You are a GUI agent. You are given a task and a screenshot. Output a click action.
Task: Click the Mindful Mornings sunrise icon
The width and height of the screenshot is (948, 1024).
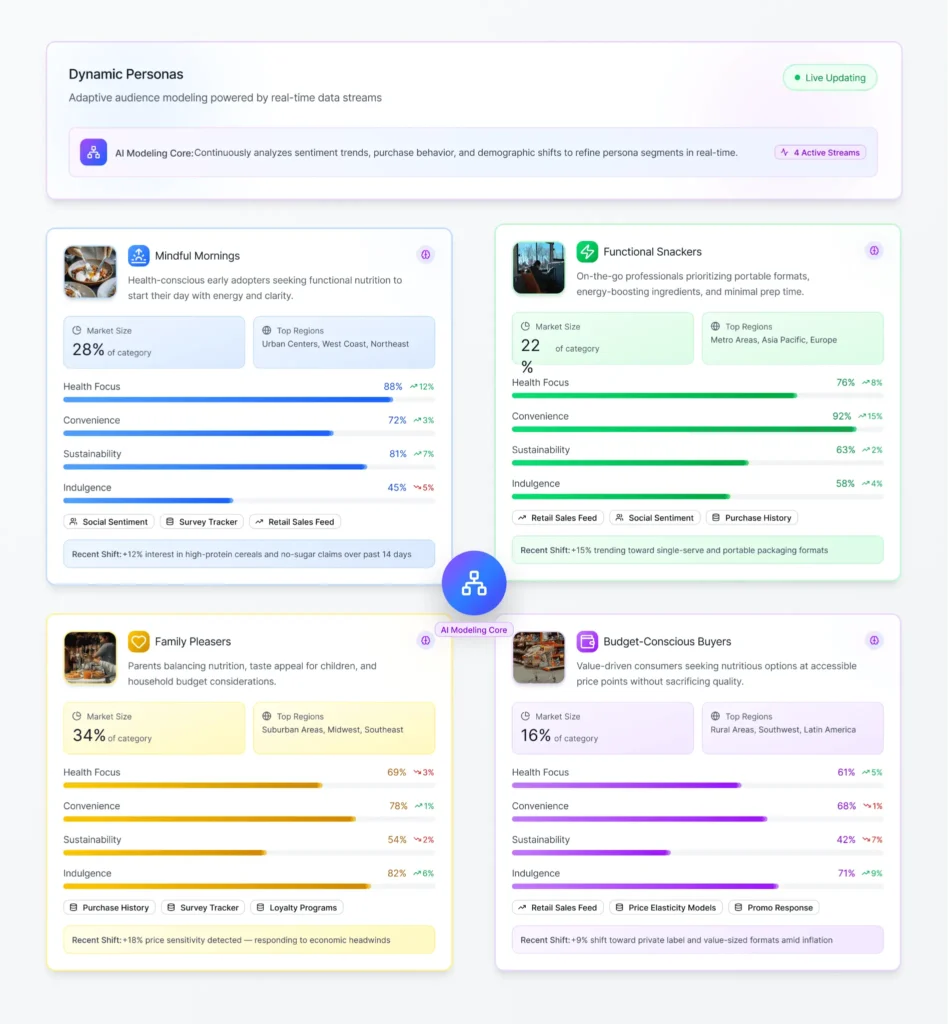pos(138,255)
